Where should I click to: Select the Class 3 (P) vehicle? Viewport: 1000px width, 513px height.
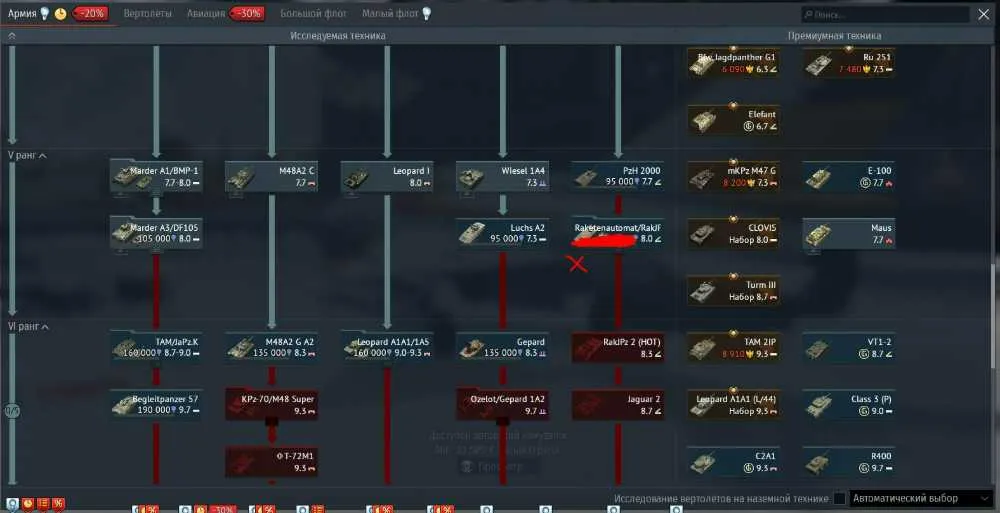coord(849,404)
